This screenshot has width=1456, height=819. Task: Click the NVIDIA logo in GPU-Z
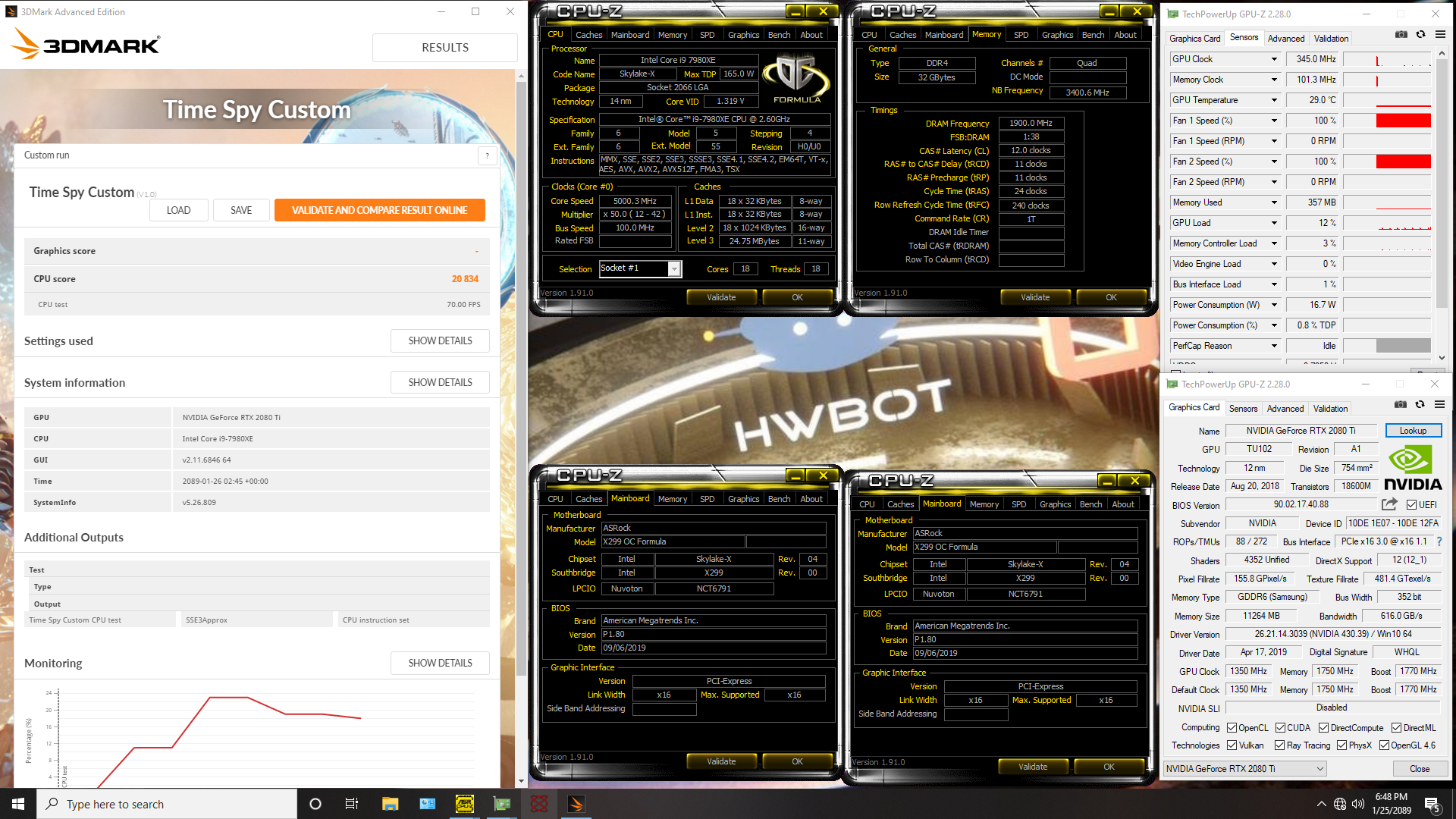tap(1412, 468)
